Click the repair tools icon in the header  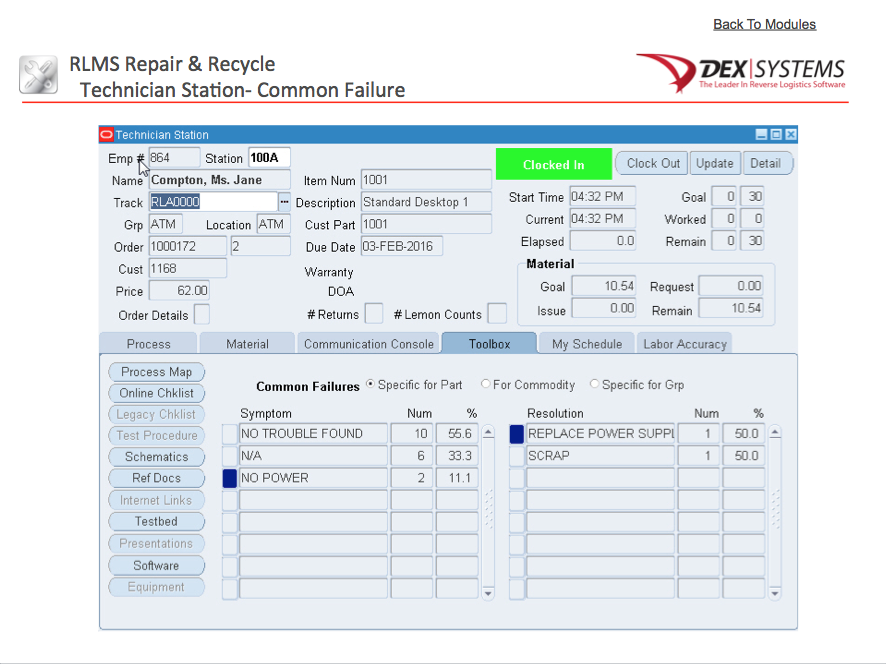[x=38, y=74]
